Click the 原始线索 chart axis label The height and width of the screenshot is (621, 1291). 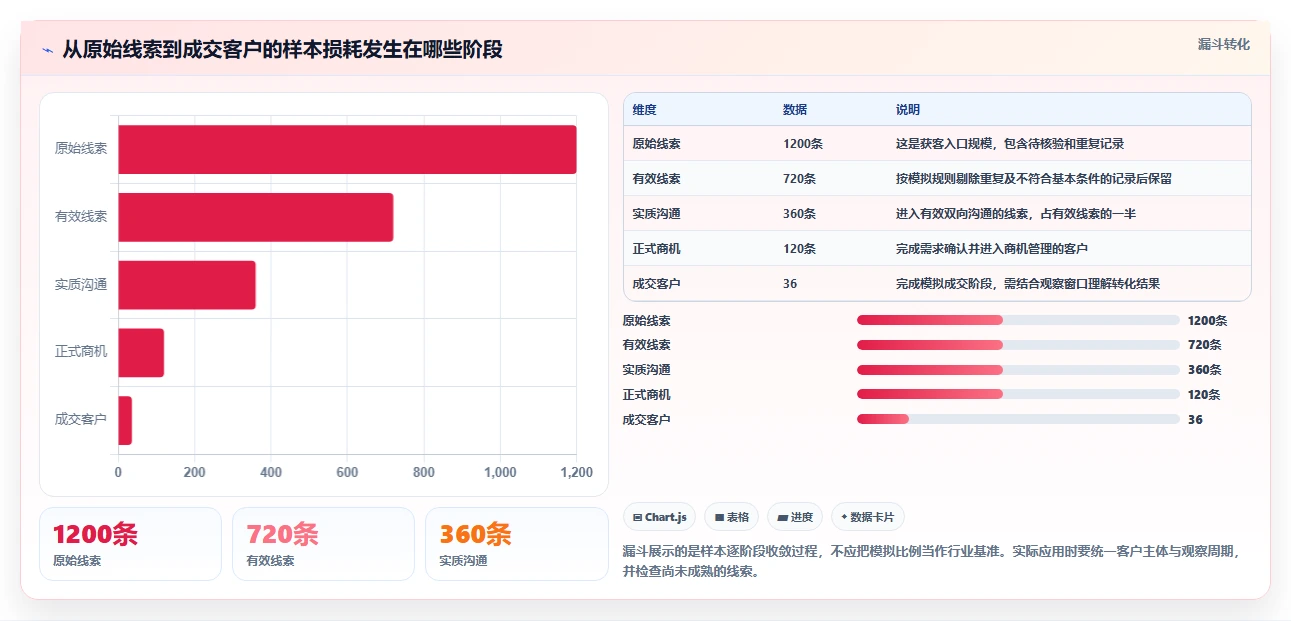coord(81,149)
